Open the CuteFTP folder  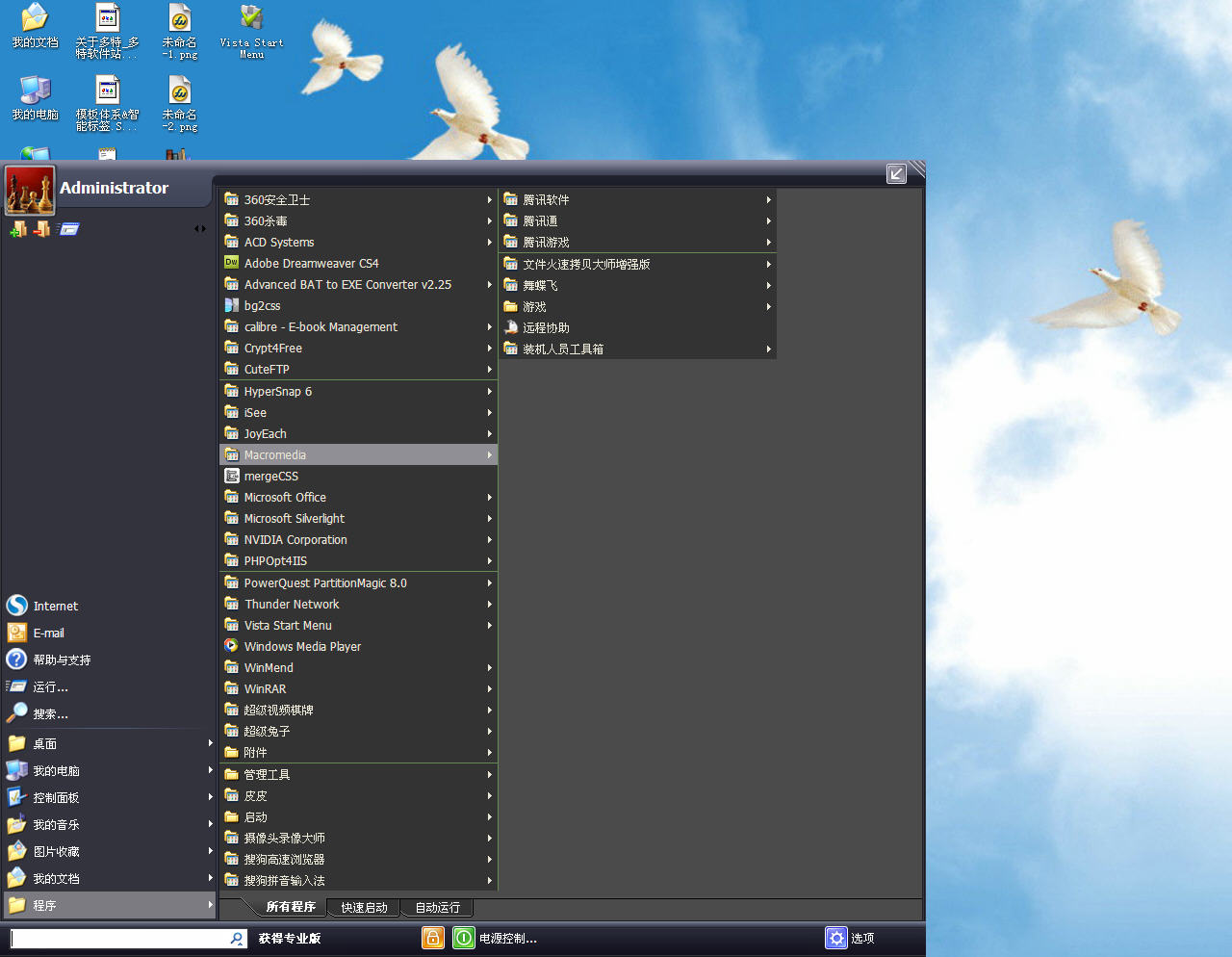click(x=358, y=369)
